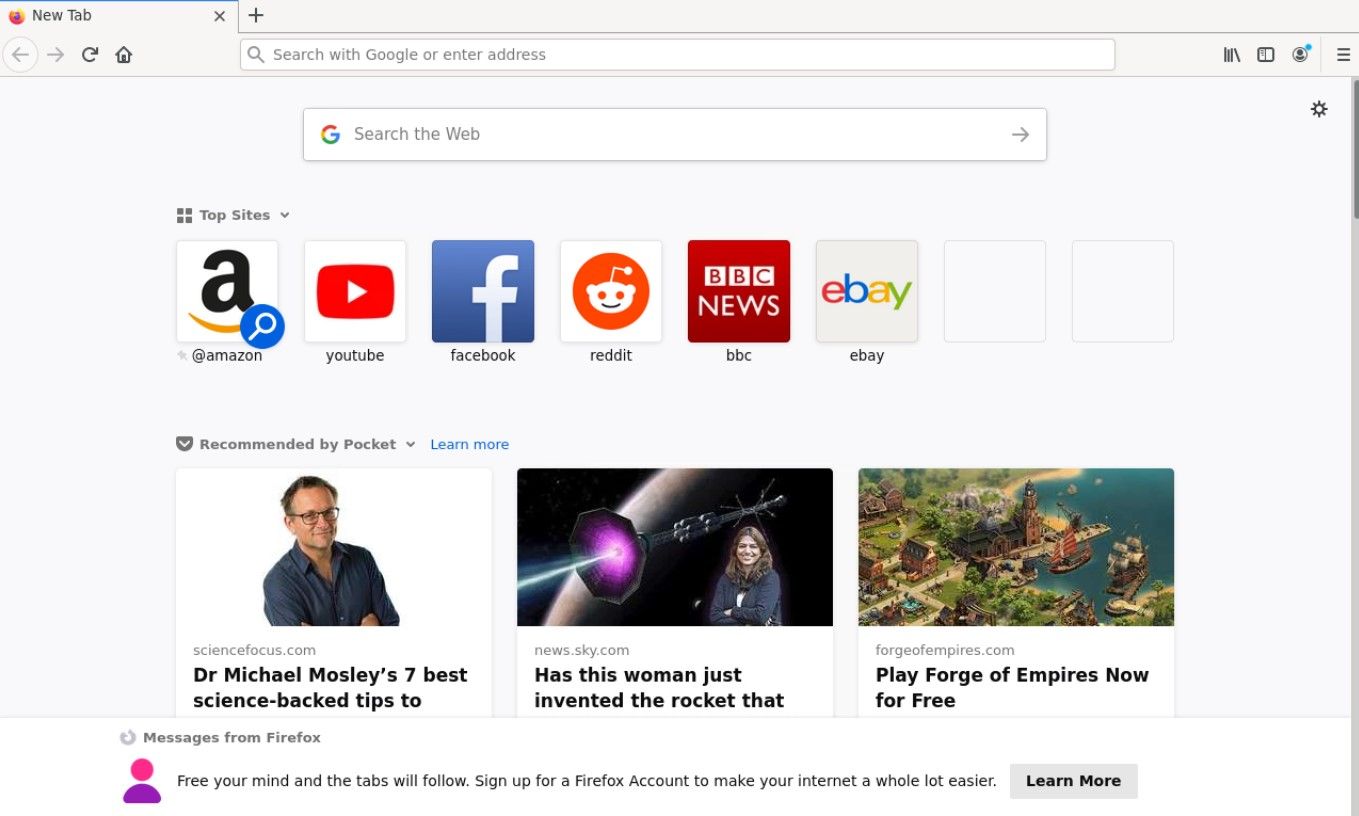This screenshot has height=816, width=1359.
Task: Click the last empty top site tile
Action: click(1123, 291)
